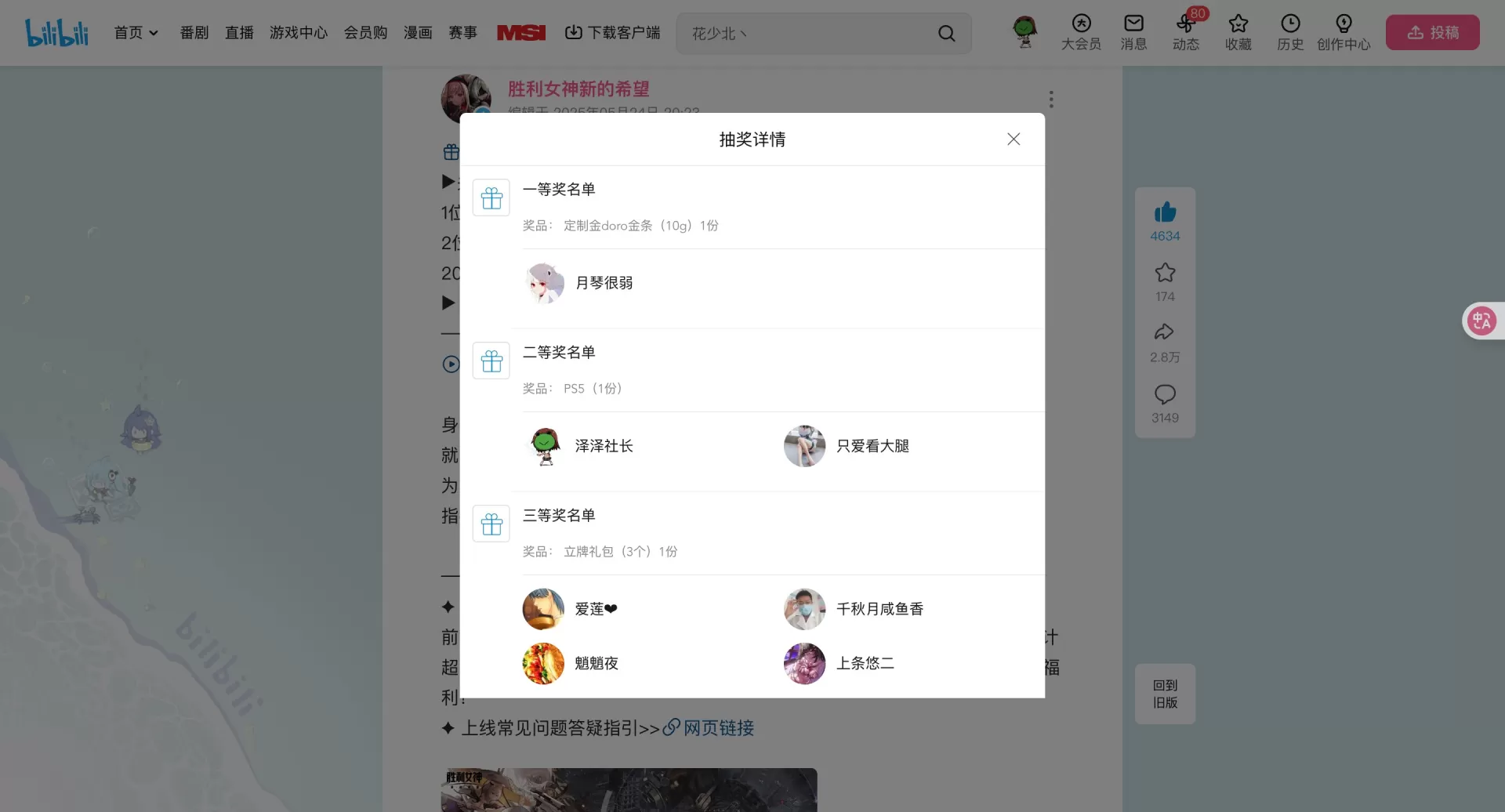Click the gift icon for 三等奖名单

click(x=491, y=524)
